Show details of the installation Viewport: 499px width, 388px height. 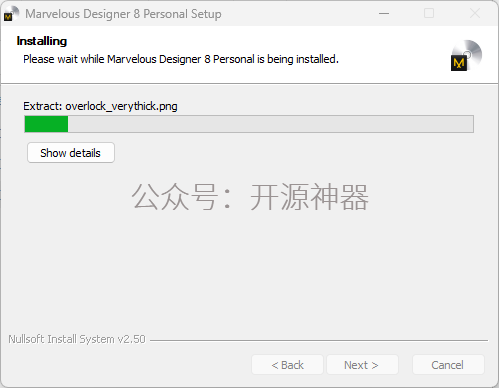click(x=71, y=153)
